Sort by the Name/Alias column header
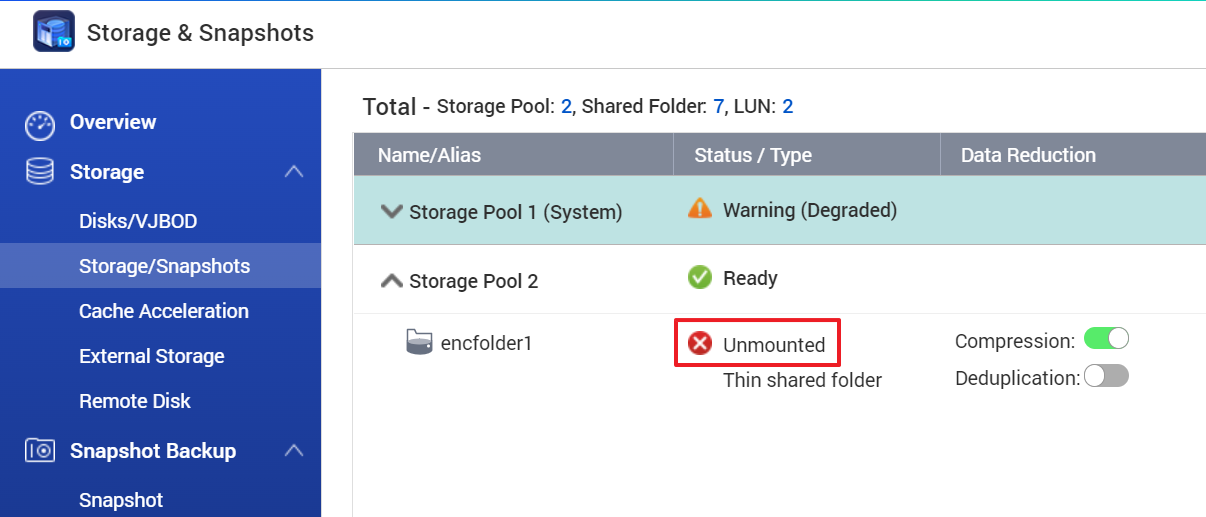 pos(429,155)
